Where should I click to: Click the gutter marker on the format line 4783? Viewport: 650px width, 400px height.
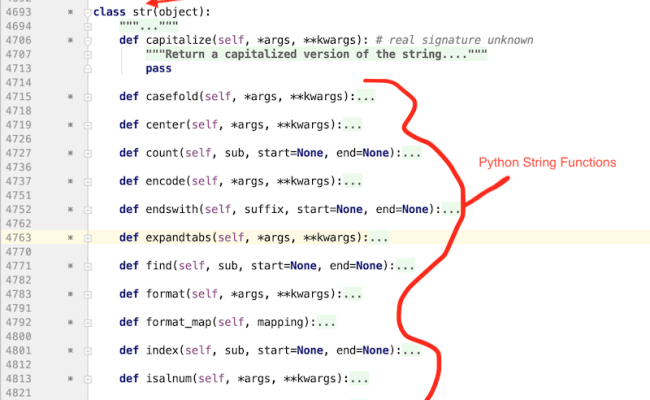pos(70,294)
